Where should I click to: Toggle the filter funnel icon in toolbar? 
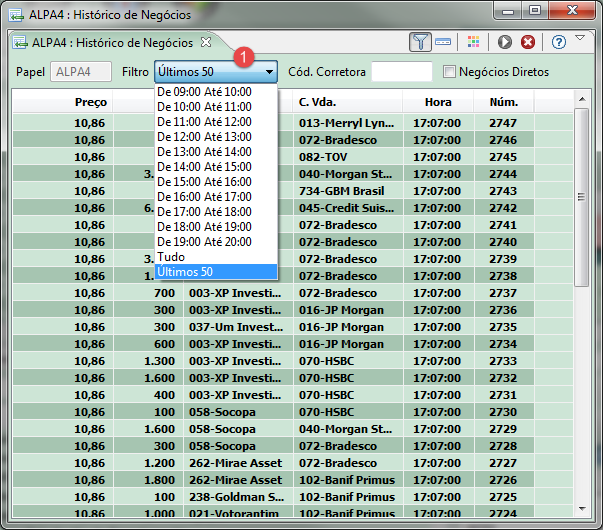[x=420, y=42]
